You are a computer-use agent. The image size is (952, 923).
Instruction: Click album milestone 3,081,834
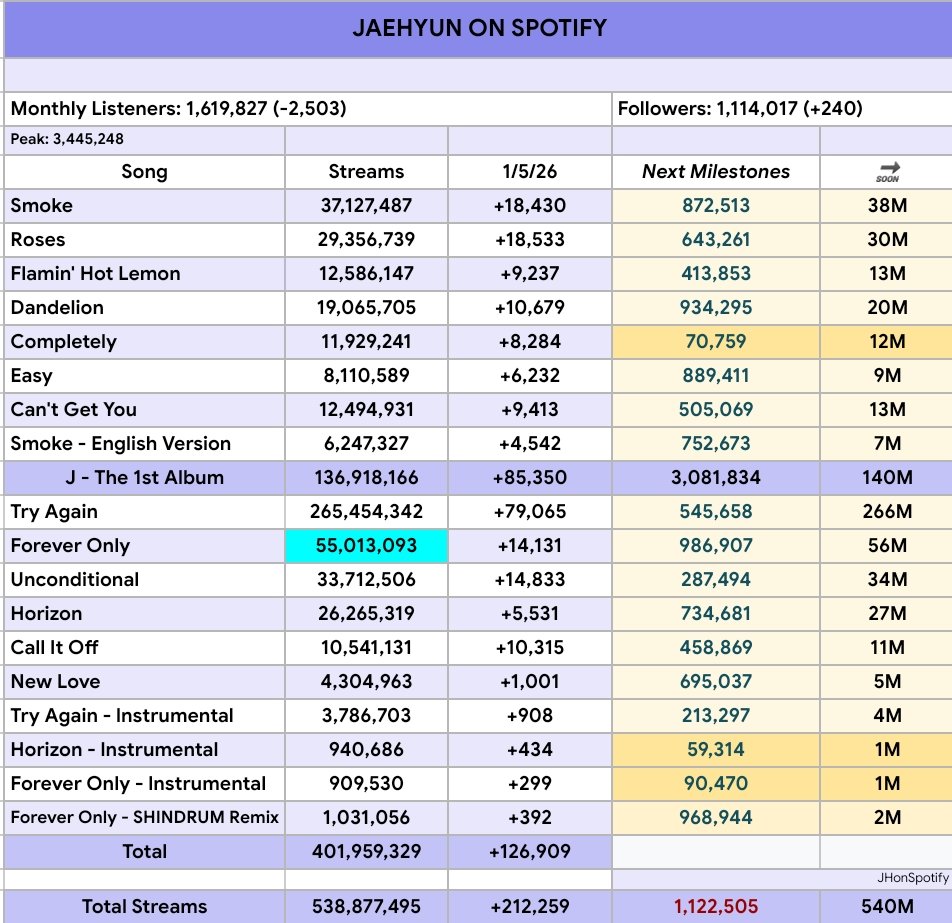[716, 478]
